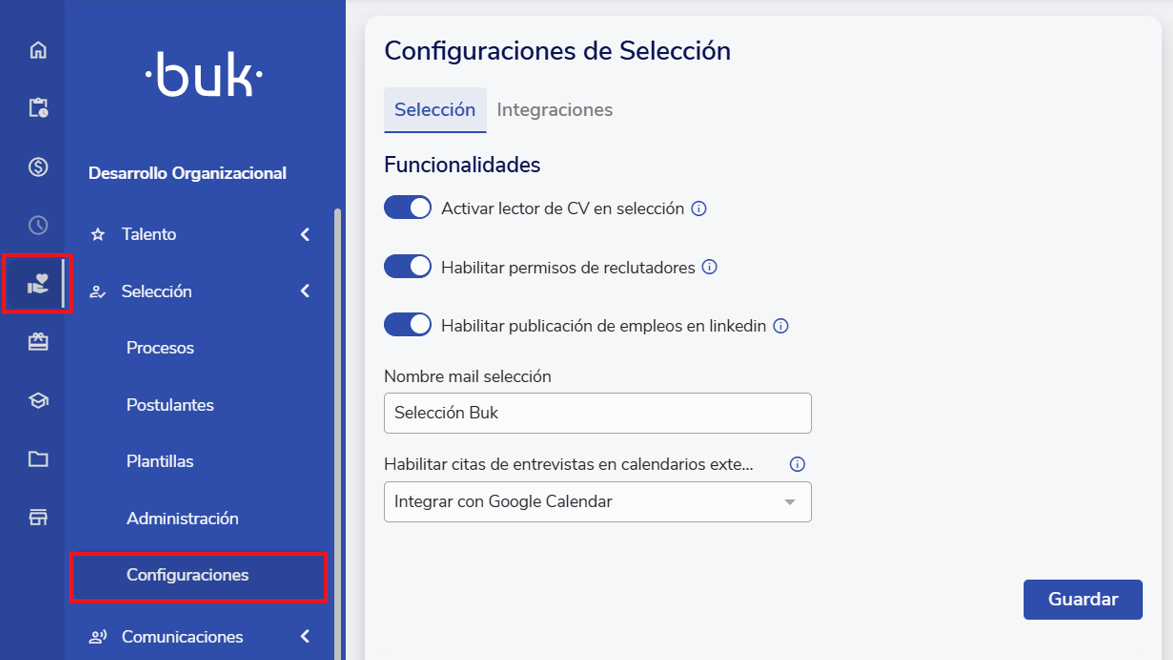Image resolution: width=1173 pixels, height=660 pixels.
Task: Switch to the Integraciones tab
Action: point(555,110)
